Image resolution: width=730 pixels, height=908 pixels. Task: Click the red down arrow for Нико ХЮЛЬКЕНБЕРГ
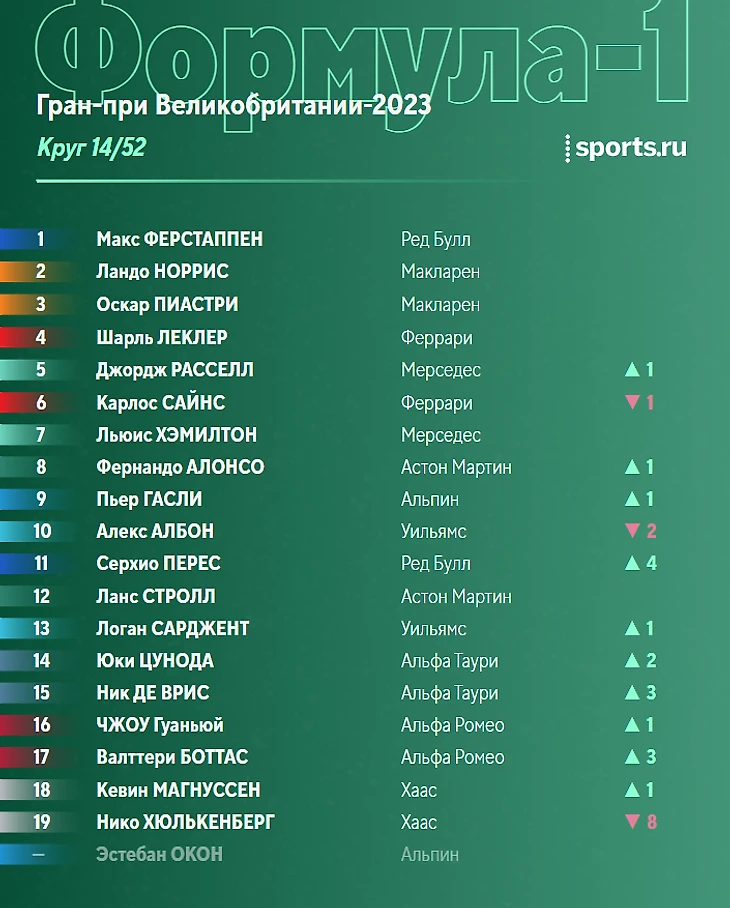[632, 822]
